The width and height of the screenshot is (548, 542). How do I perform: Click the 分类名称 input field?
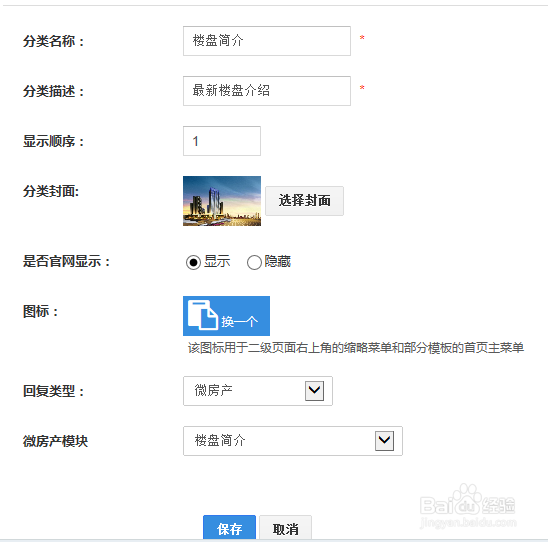click(x=267, y=41)
